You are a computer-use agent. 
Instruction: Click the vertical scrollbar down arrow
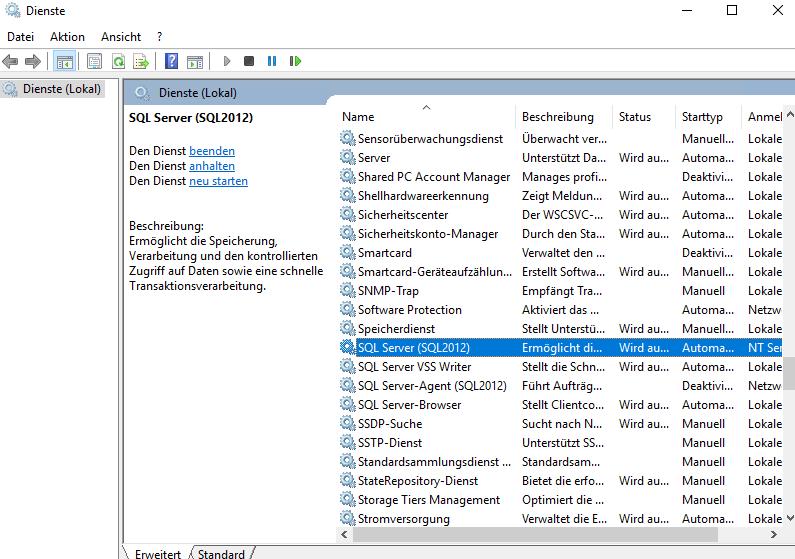pos(790,518)
